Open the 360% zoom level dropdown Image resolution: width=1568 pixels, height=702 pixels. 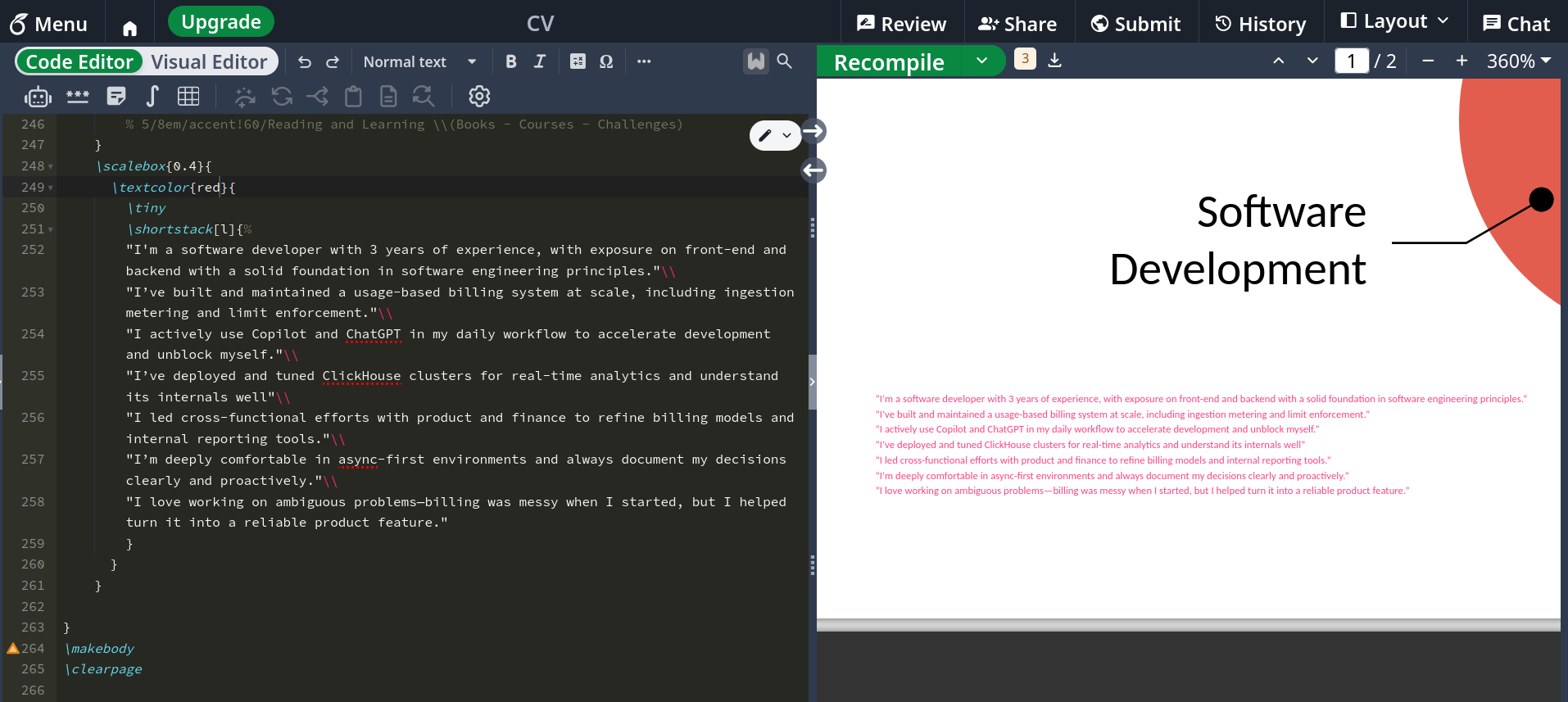(x=1519, y=61)
